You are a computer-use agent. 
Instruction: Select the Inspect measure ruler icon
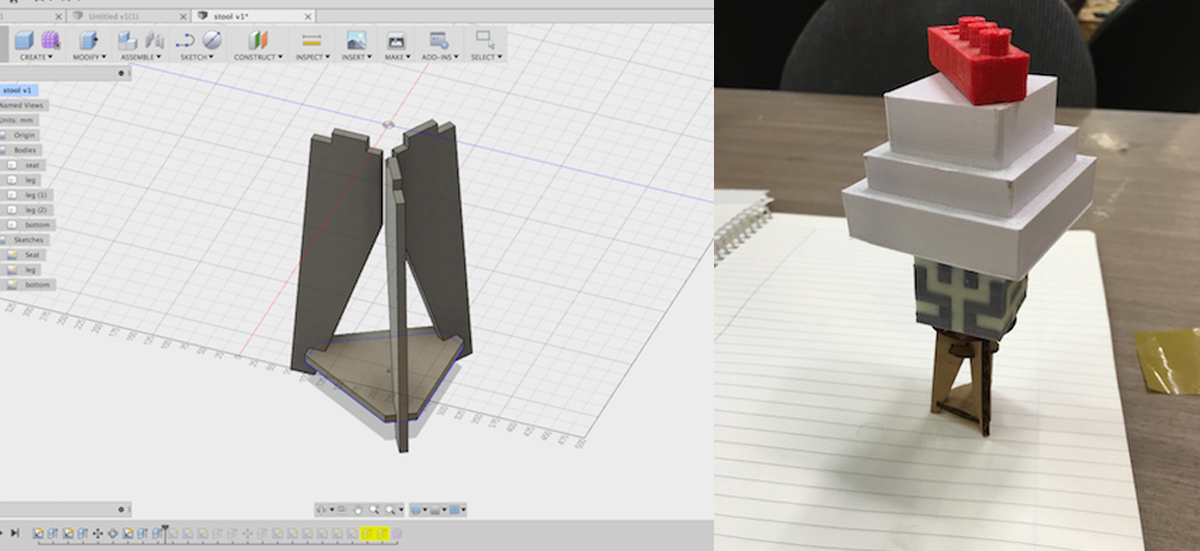tap(312, 40)
